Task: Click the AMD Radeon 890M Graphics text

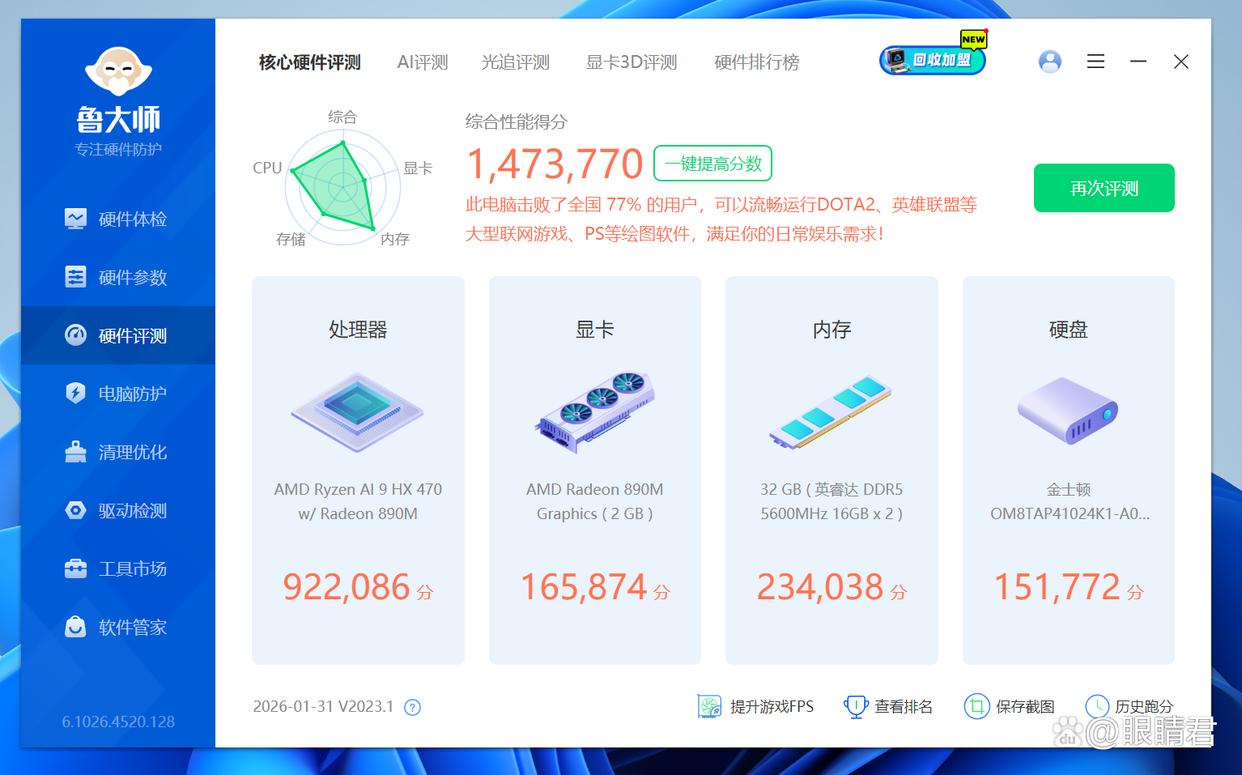Action: [x=594, y=501]
